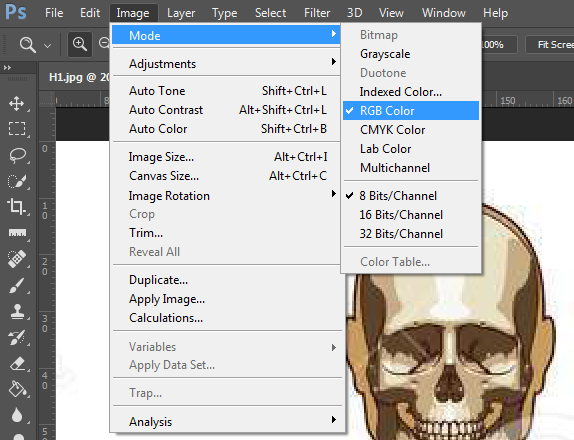This screenshot has height=440, width=574.
Task: Open the View menu
Action: click(x=391, y=13)
